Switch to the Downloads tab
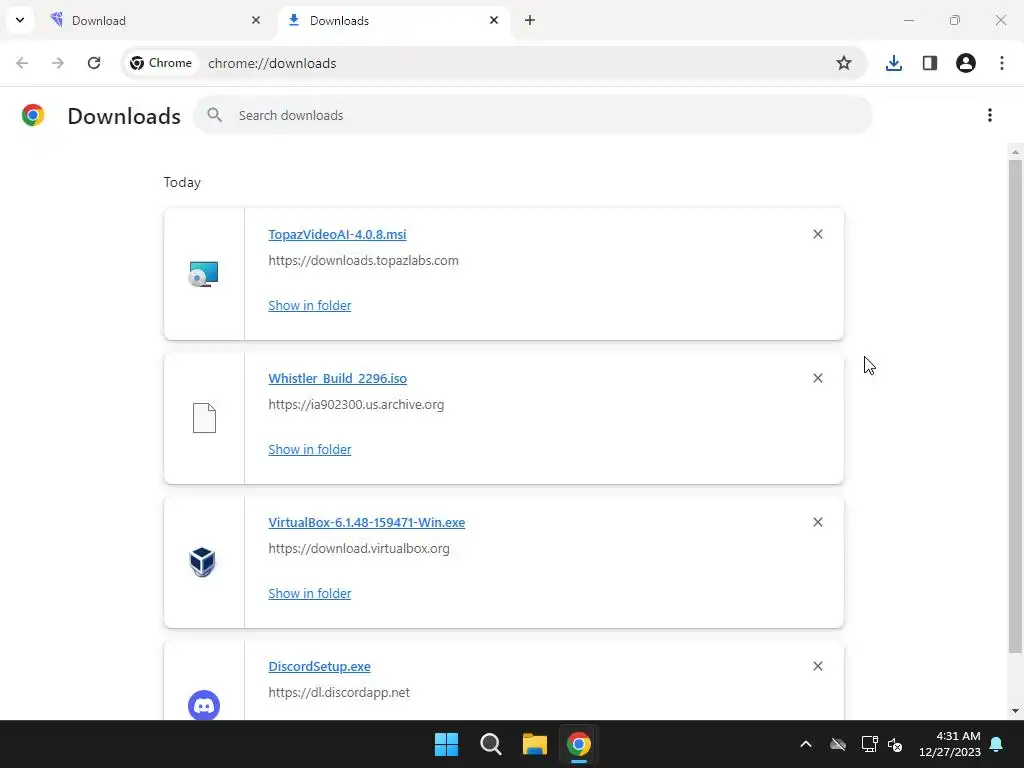 (x=394, y=20)
